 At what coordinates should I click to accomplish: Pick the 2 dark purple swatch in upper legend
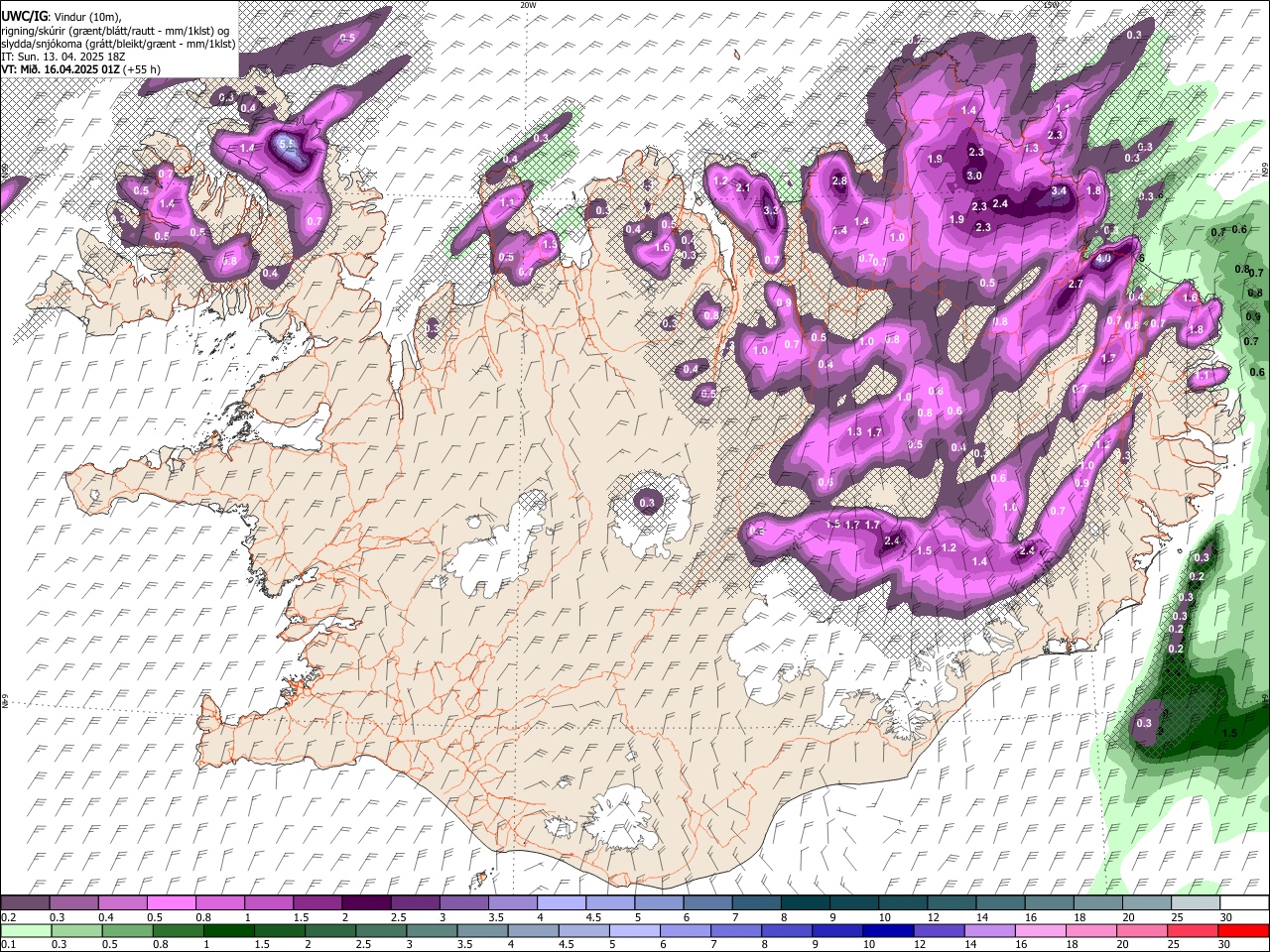click(x=366, y=902)
